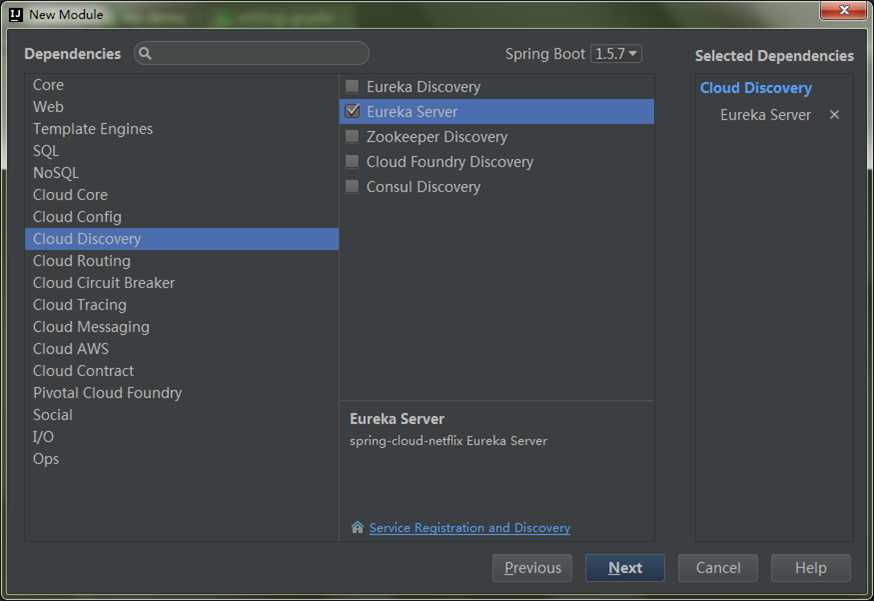This screenshot has height=601, width=874.
Task: Open the Cloud Messaging category
Action: click(x=182, y=327)
